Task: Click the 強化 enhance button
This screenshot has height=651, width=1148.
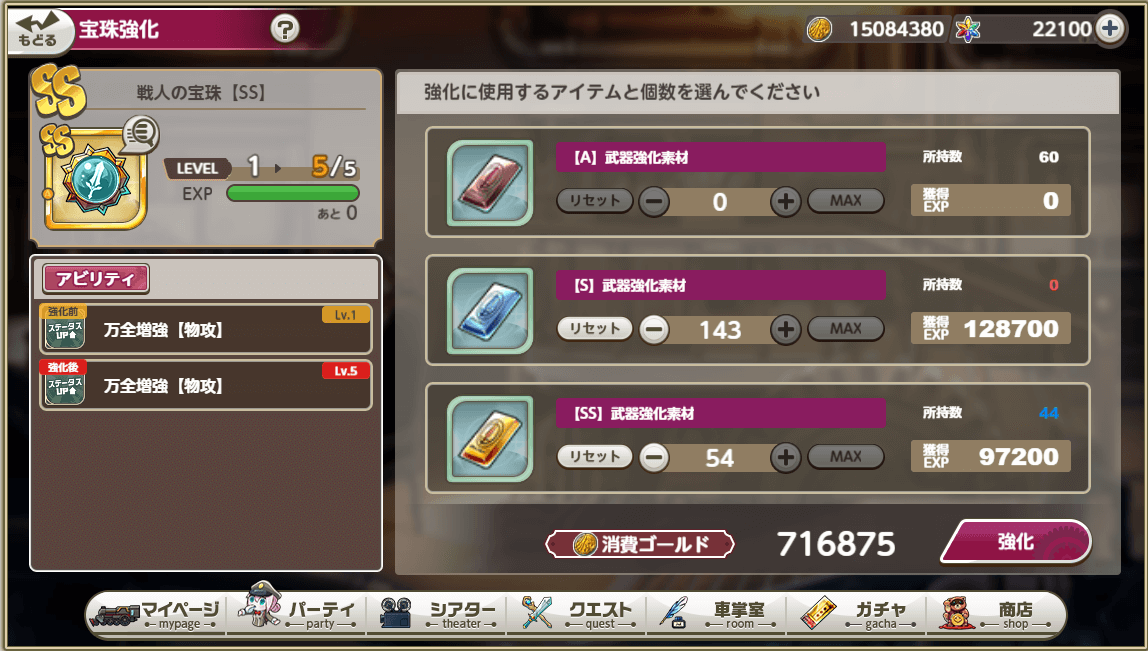Action: 1015,542
